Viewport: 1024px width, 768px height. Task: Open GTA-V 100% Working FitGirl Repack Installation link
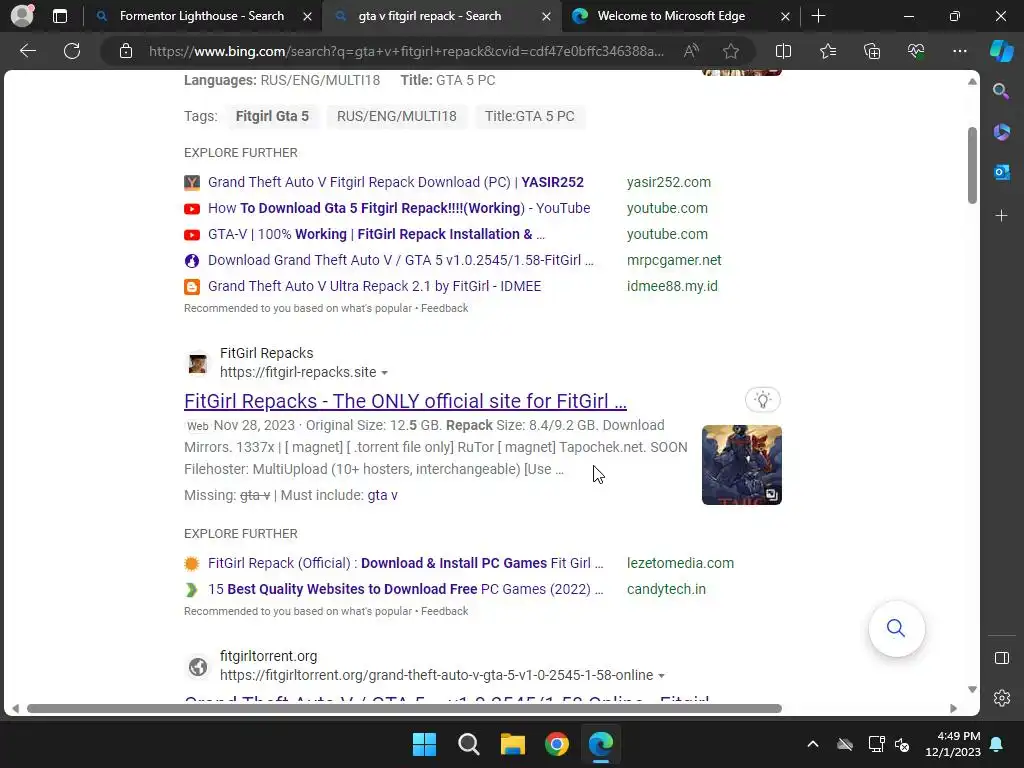click(x=376, y=234)
